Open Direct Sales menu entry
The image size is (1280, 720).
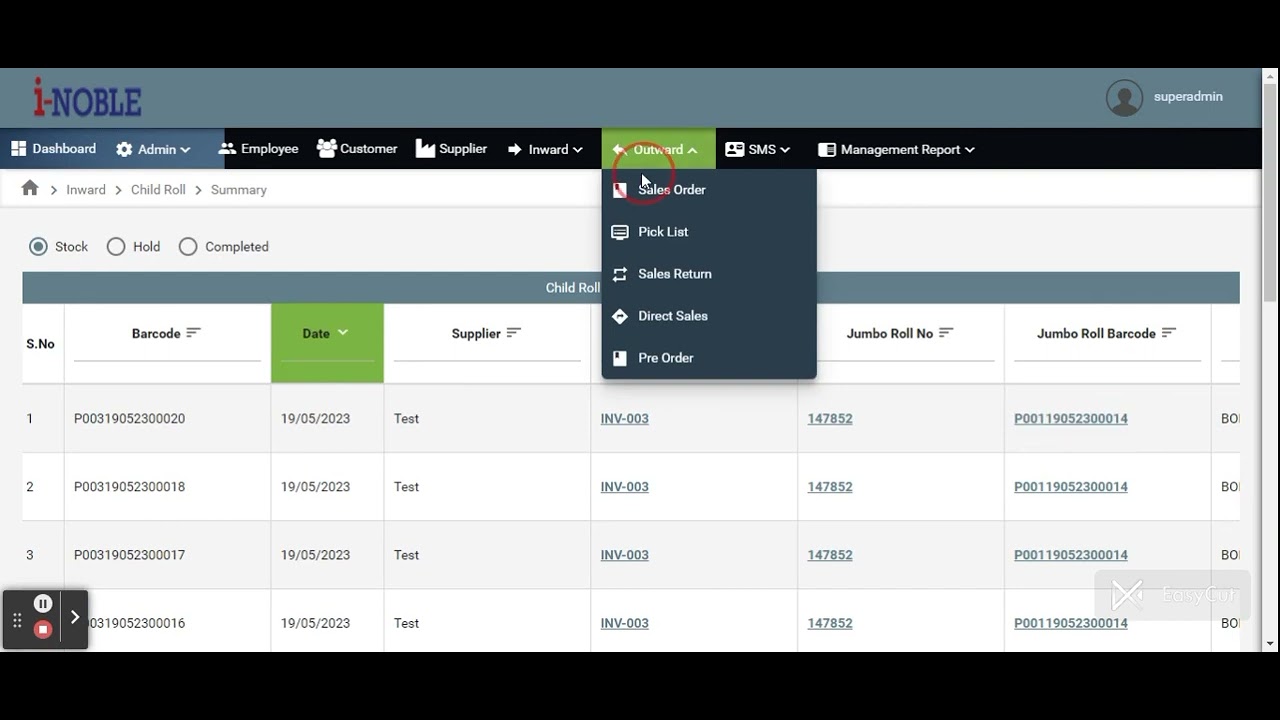click(x=709, y=316)
